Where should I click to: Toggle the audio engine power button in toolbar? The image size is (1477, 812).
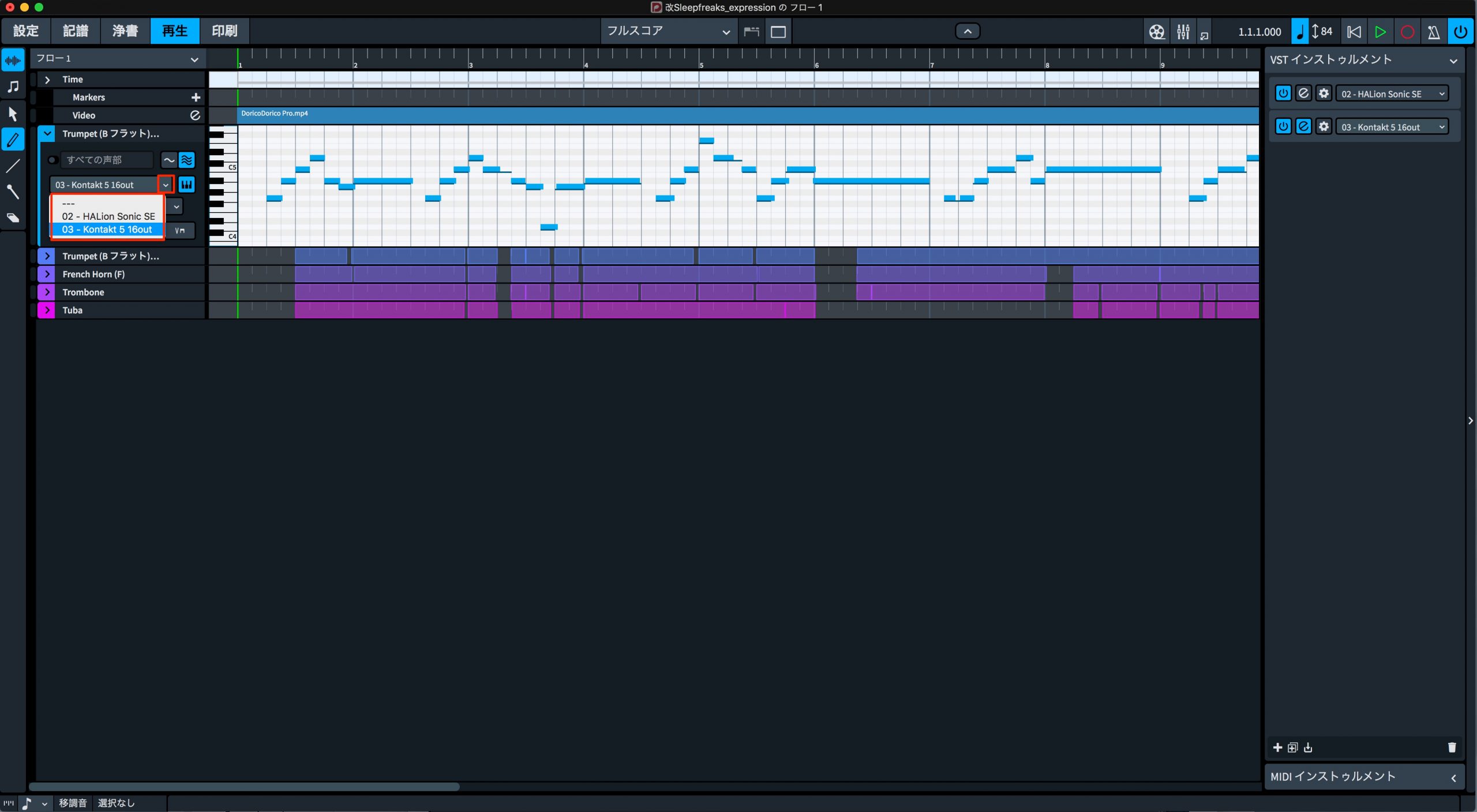(1460, 32)
